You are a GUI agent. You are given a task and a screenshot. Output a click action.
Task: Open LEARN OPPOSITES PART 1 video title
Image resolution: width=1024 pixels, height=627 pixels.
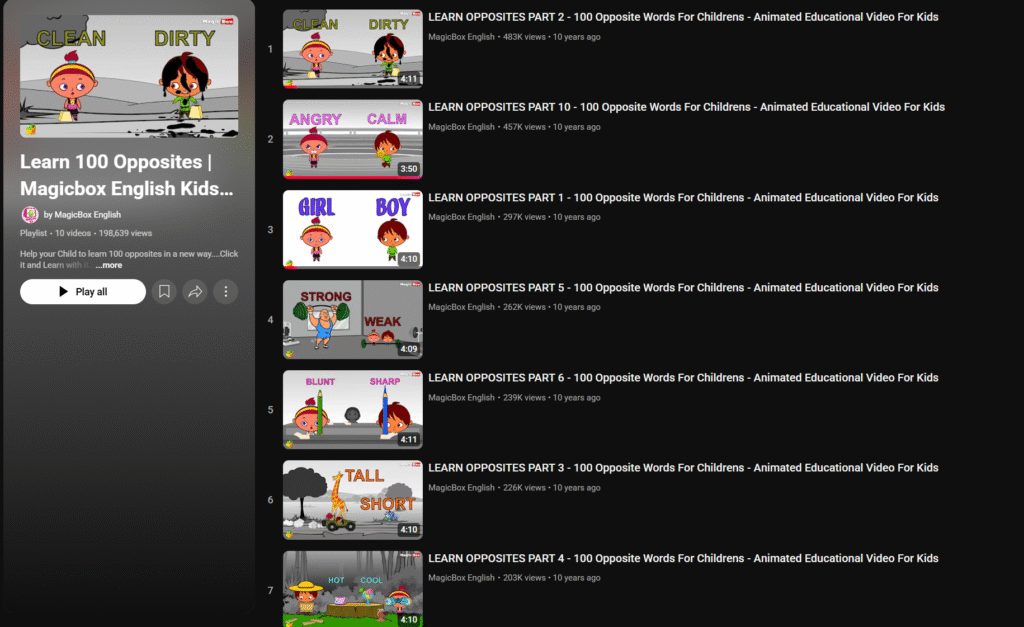pos(683,197)
